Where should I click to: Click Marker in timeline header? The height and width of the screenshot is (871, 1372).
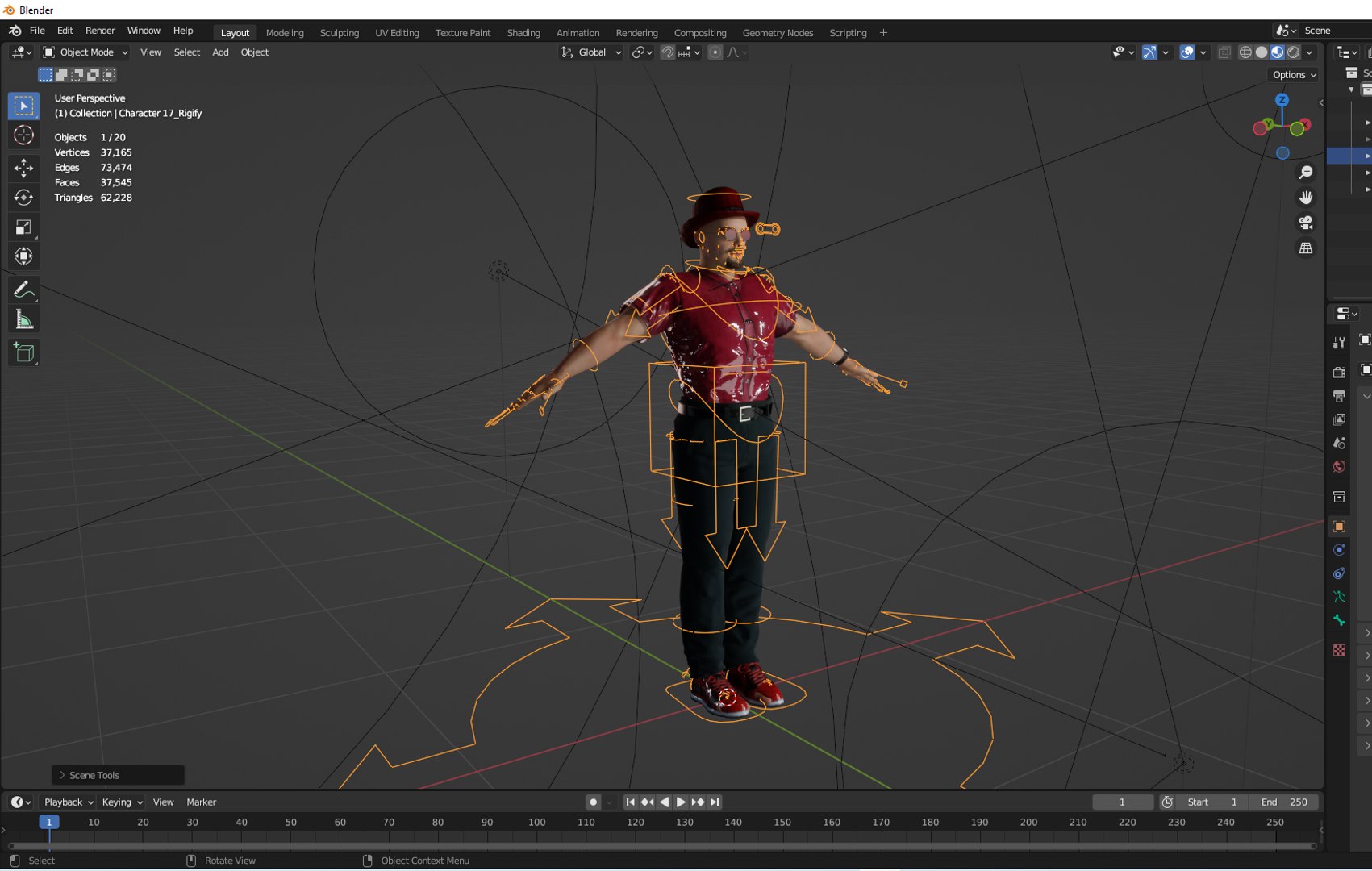click(202, 802)
